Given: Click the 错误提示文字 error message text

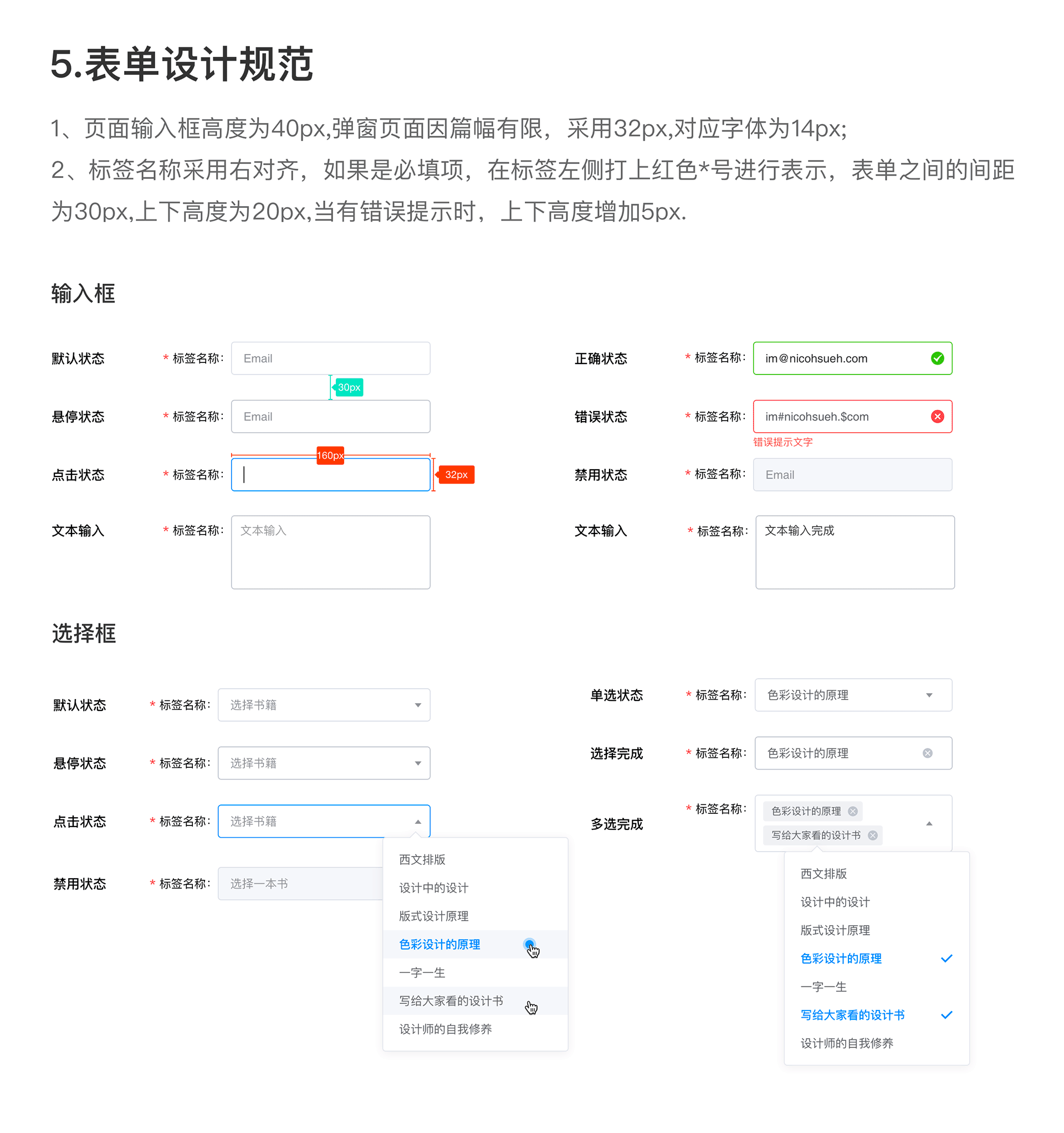Looking at the screenshot, I should click(784, 442).
